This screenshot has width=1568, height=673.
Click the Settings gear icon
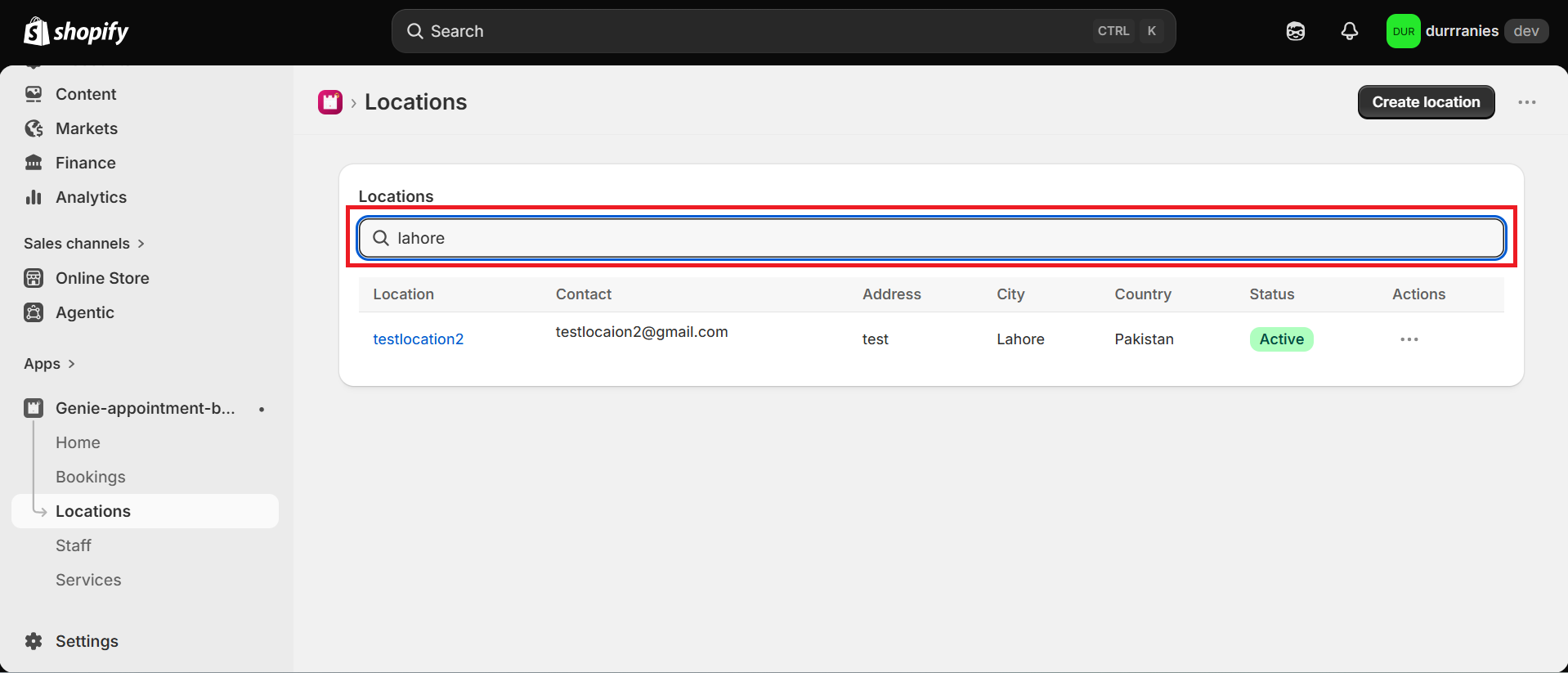34,641
